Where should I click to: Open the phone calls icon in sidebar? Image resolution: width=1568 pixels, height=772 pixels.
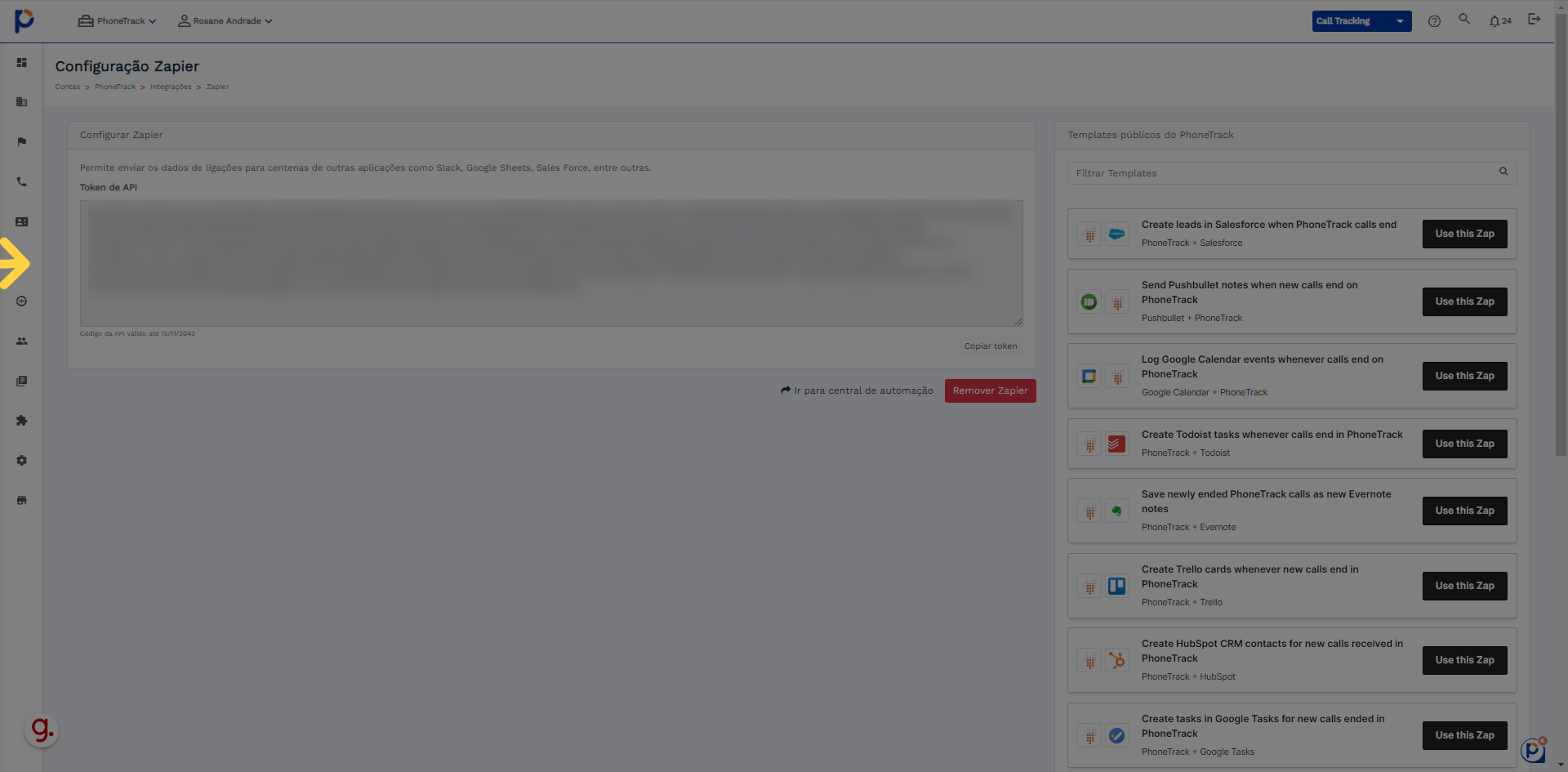[x=22, y=182]
